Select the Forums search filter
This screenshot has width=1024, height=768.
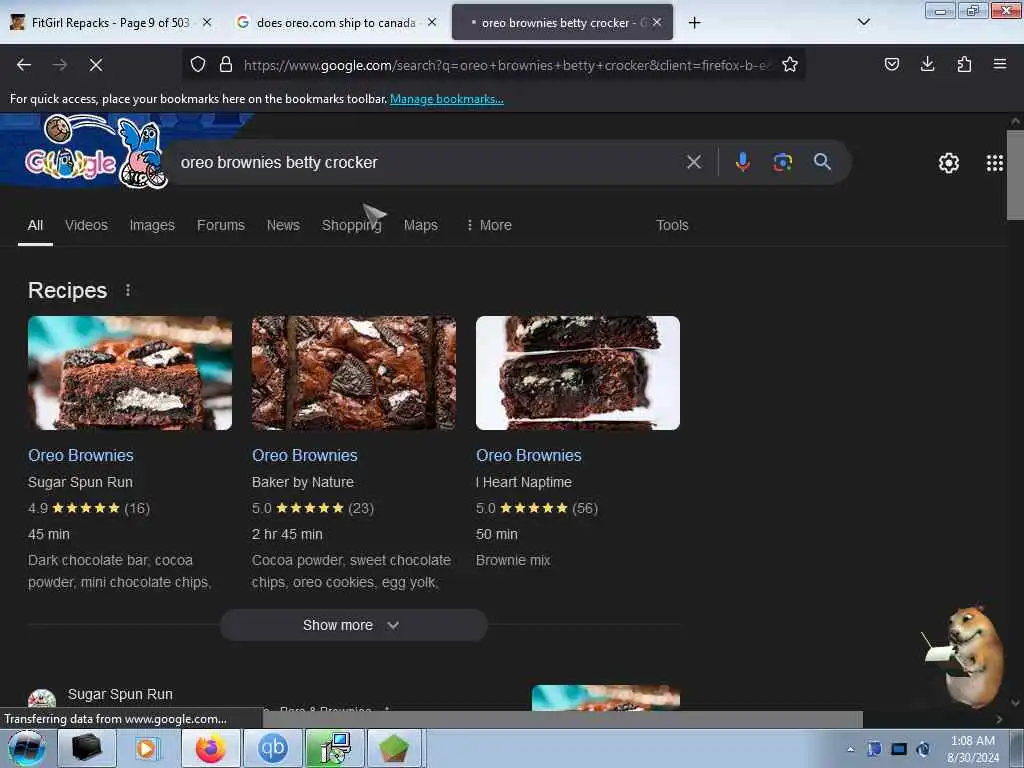pyautogui.click(x=221, y=225)
